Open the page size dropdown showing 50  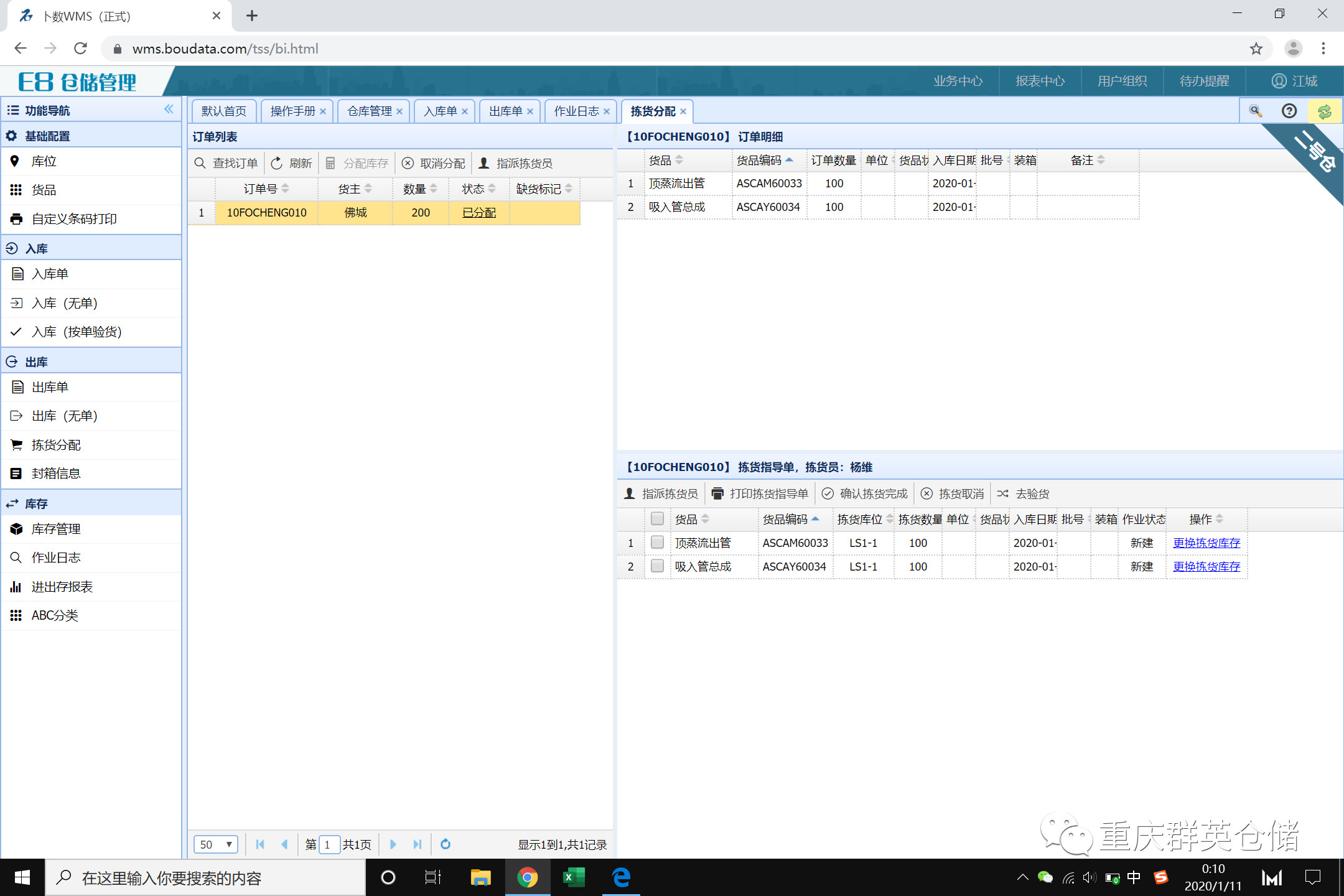[216, 844]
